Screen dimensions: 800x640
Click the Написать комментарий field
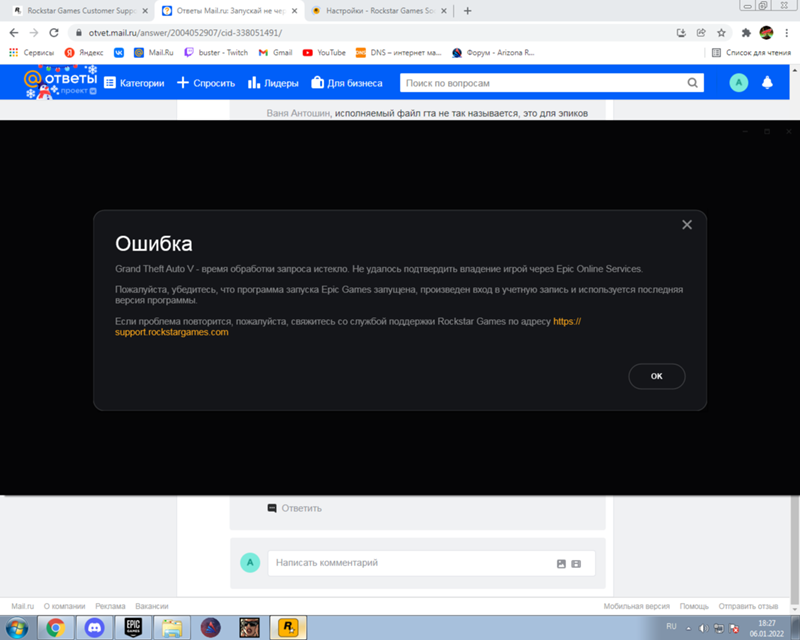click(410, 563)
